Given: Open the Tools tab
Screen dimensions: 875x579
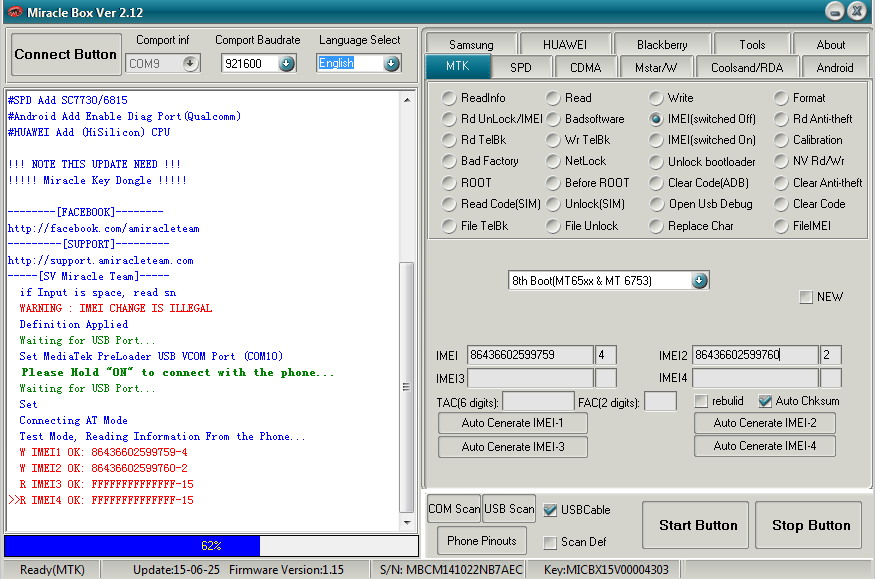Looking at the screenshot, I should pyautogui.click(x=752, y=44).
